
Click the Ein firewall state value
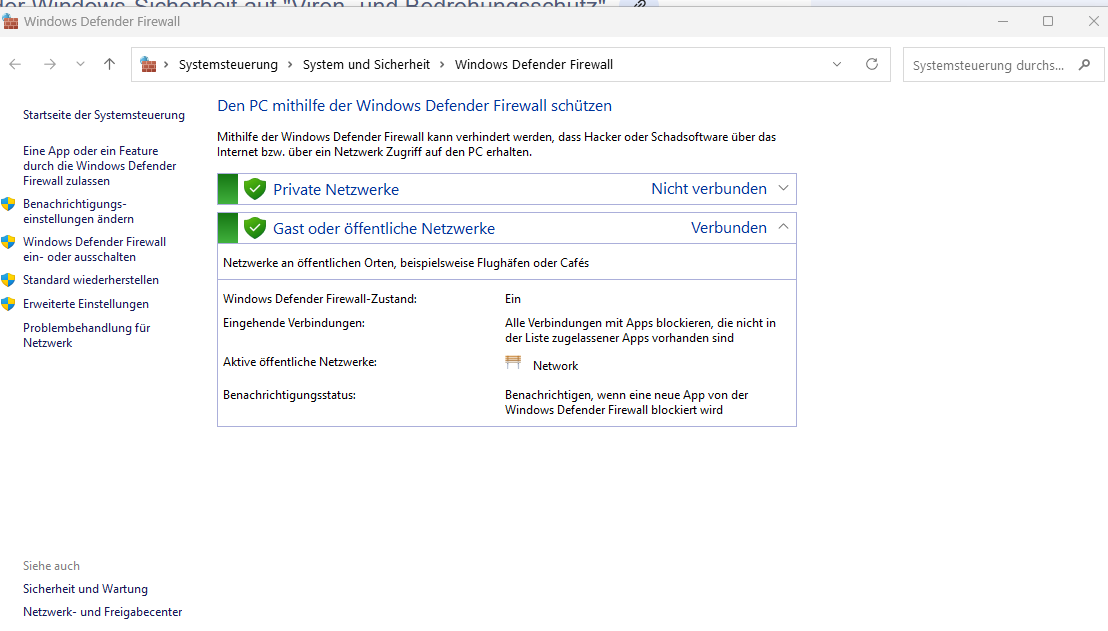click(x=513, y=299)
